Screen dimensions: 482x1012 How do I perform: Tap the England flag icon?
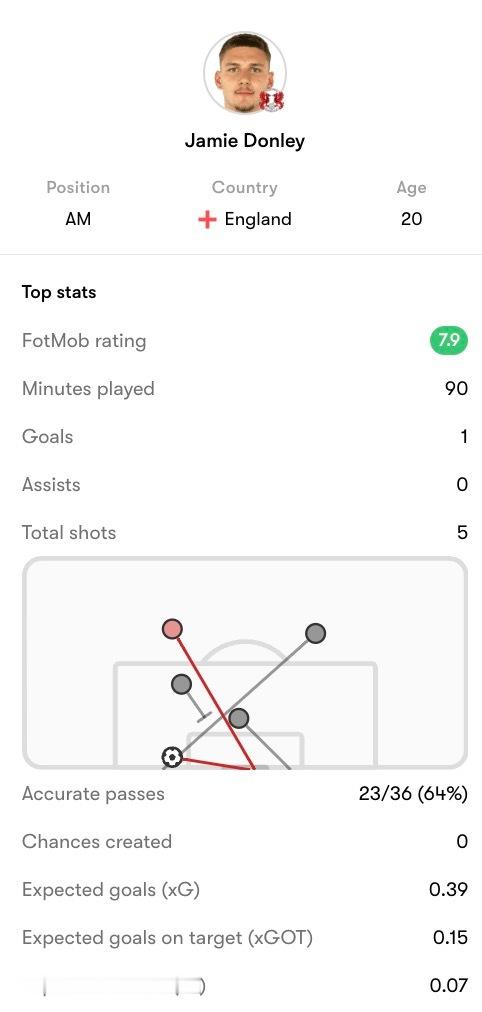click(x=206, y=219)
